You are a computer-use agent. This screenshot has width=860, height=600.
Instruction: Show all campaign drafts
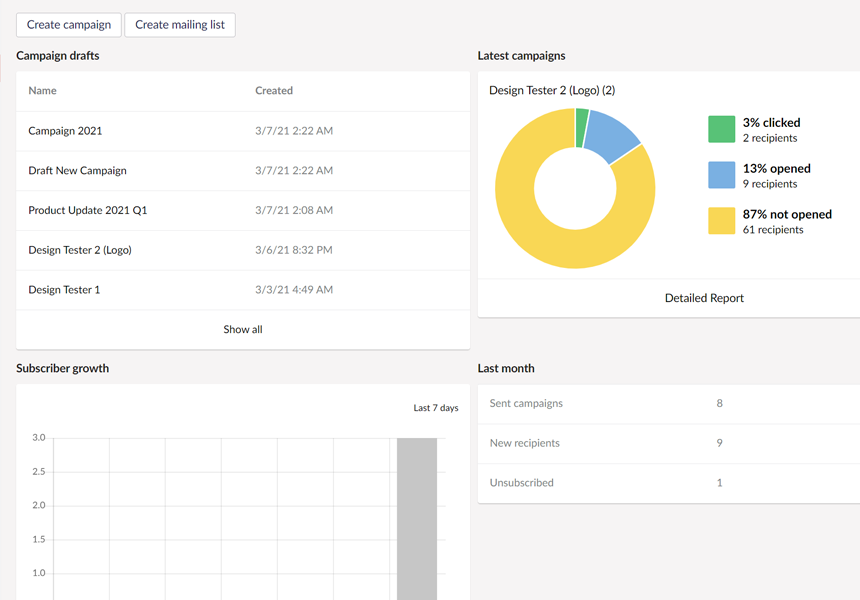243,330
